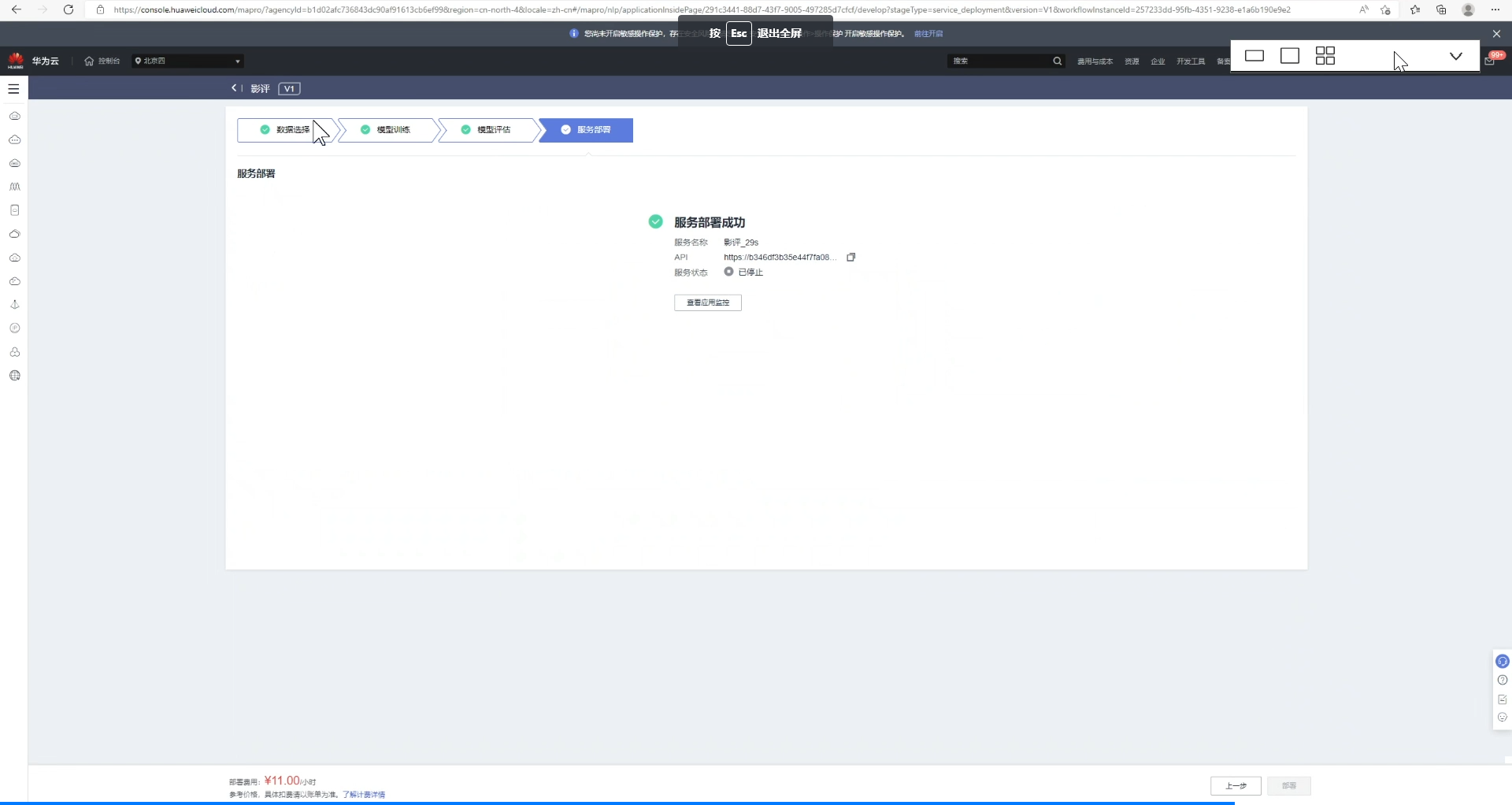Open the 了解计费详情 link
1512x805 pixels.
click(x=364, y=795)
